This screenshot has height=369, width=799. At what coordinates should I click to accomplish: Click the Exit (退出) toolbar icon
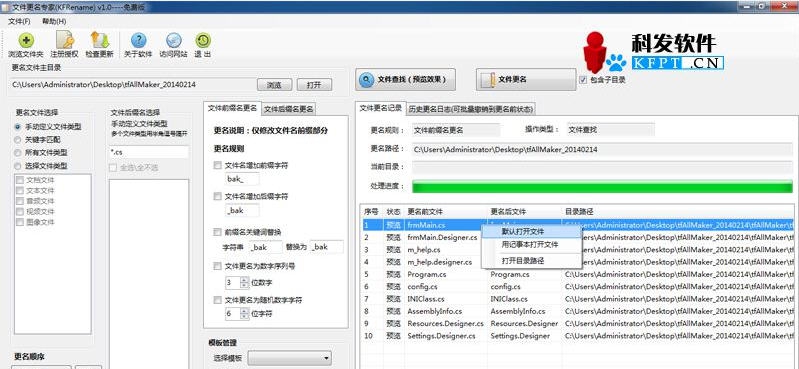coord(203,40)
